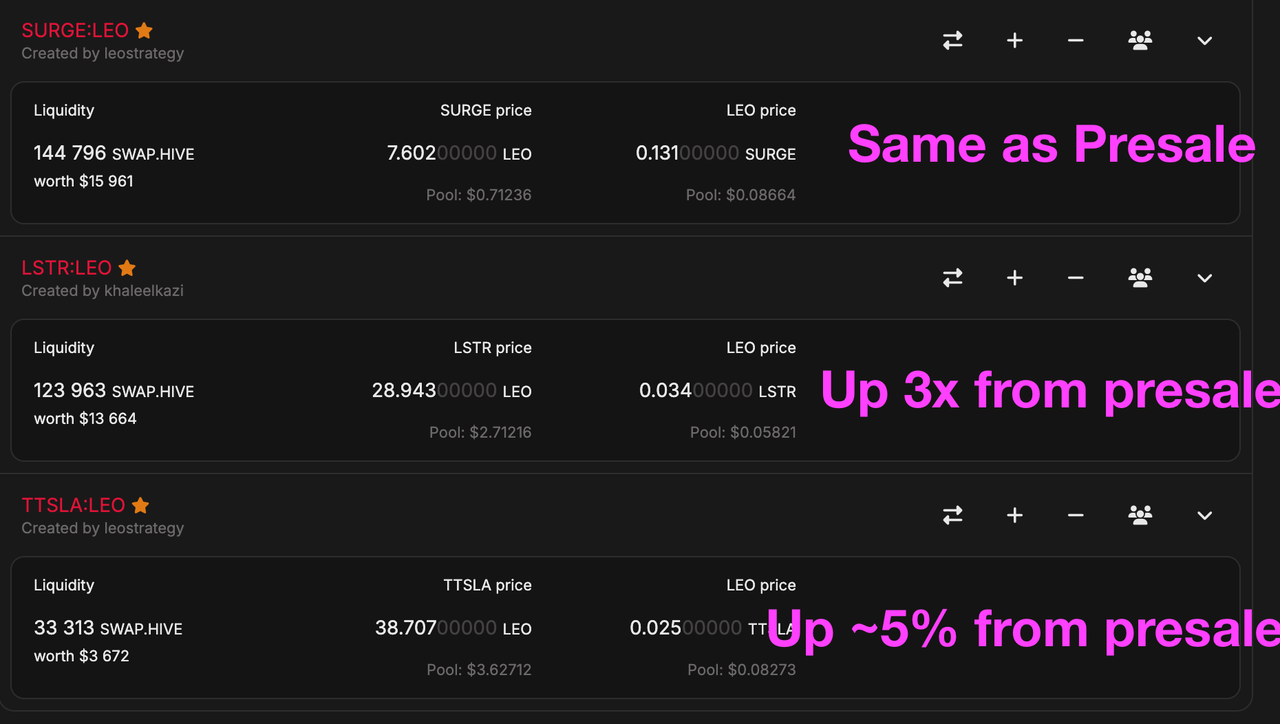Open the LSTR:LEO pool title link

coord(66,268)
